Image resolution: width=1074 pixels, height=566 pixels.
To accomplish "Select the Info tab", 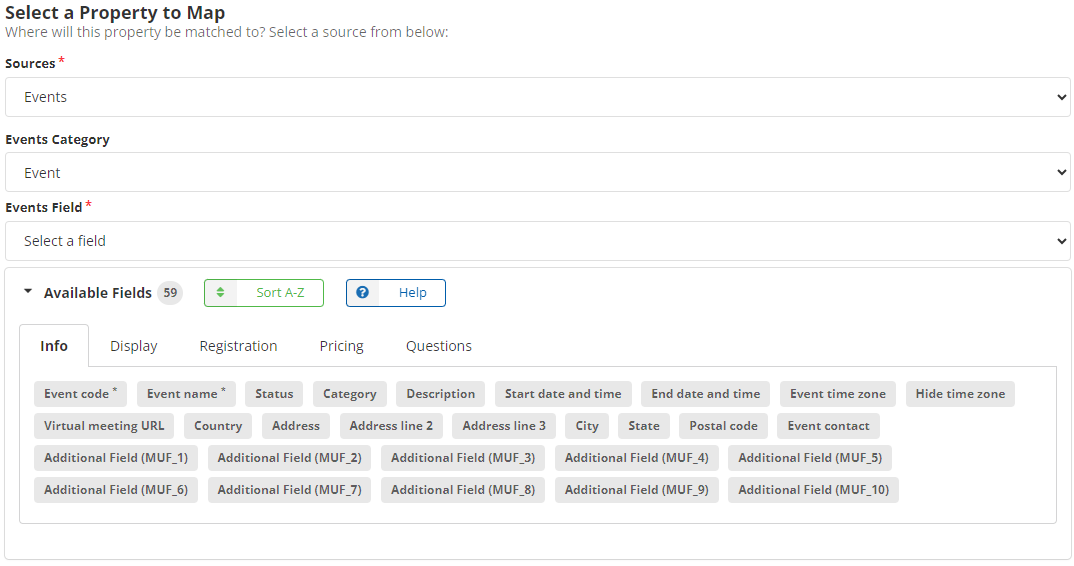I will click(54, 346).
